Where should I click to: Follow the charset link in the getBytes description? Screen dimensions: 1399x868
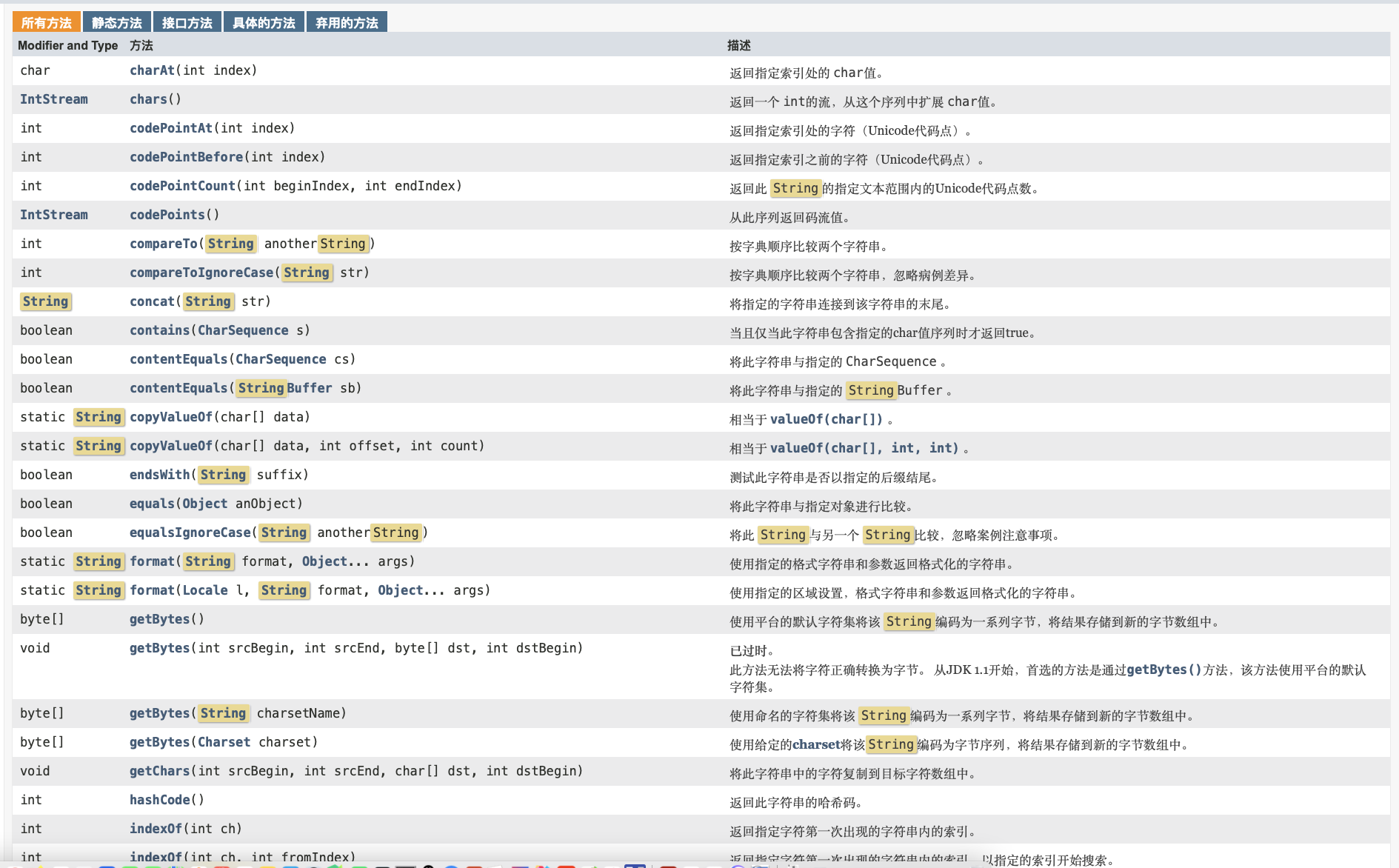coord(816,744)
